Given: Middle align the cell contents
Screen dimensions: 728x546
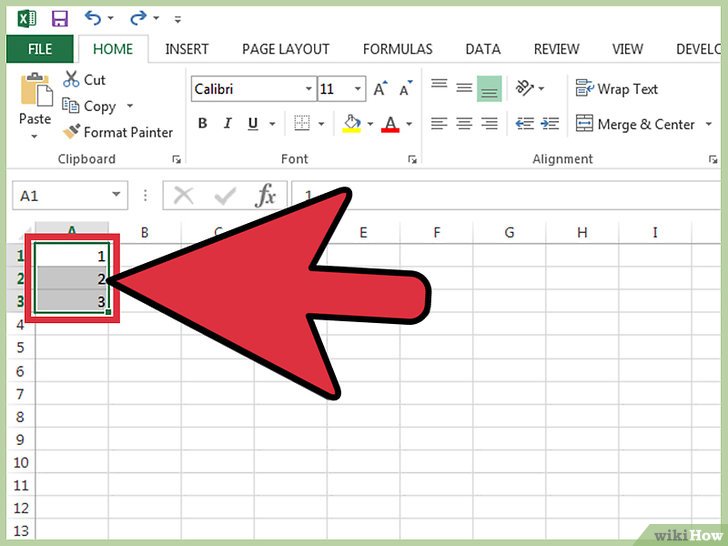Looking at the screenshot, I should [464, 87].
